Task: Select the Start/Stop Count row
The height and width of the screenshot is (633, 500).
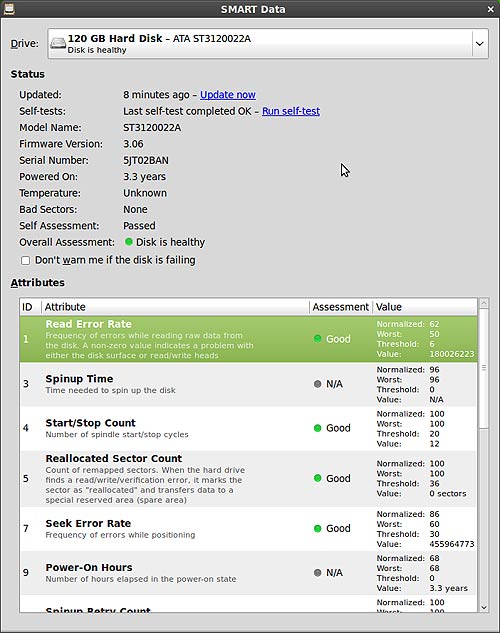Action: click(x=248, y=428)
